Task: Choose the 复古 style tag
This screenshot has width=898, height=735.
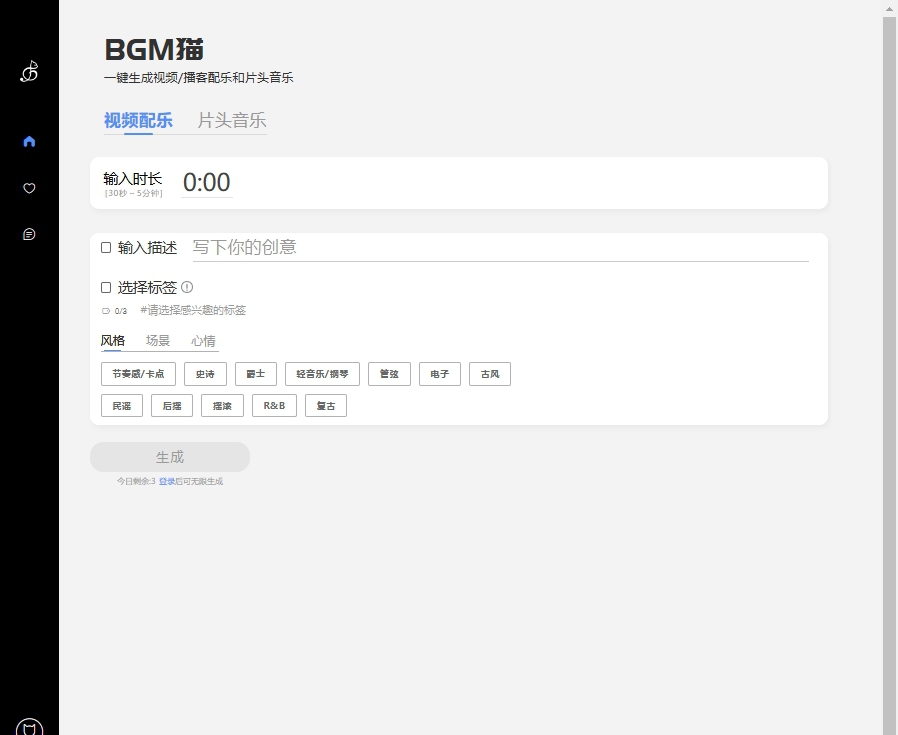Action: (326, 406)
